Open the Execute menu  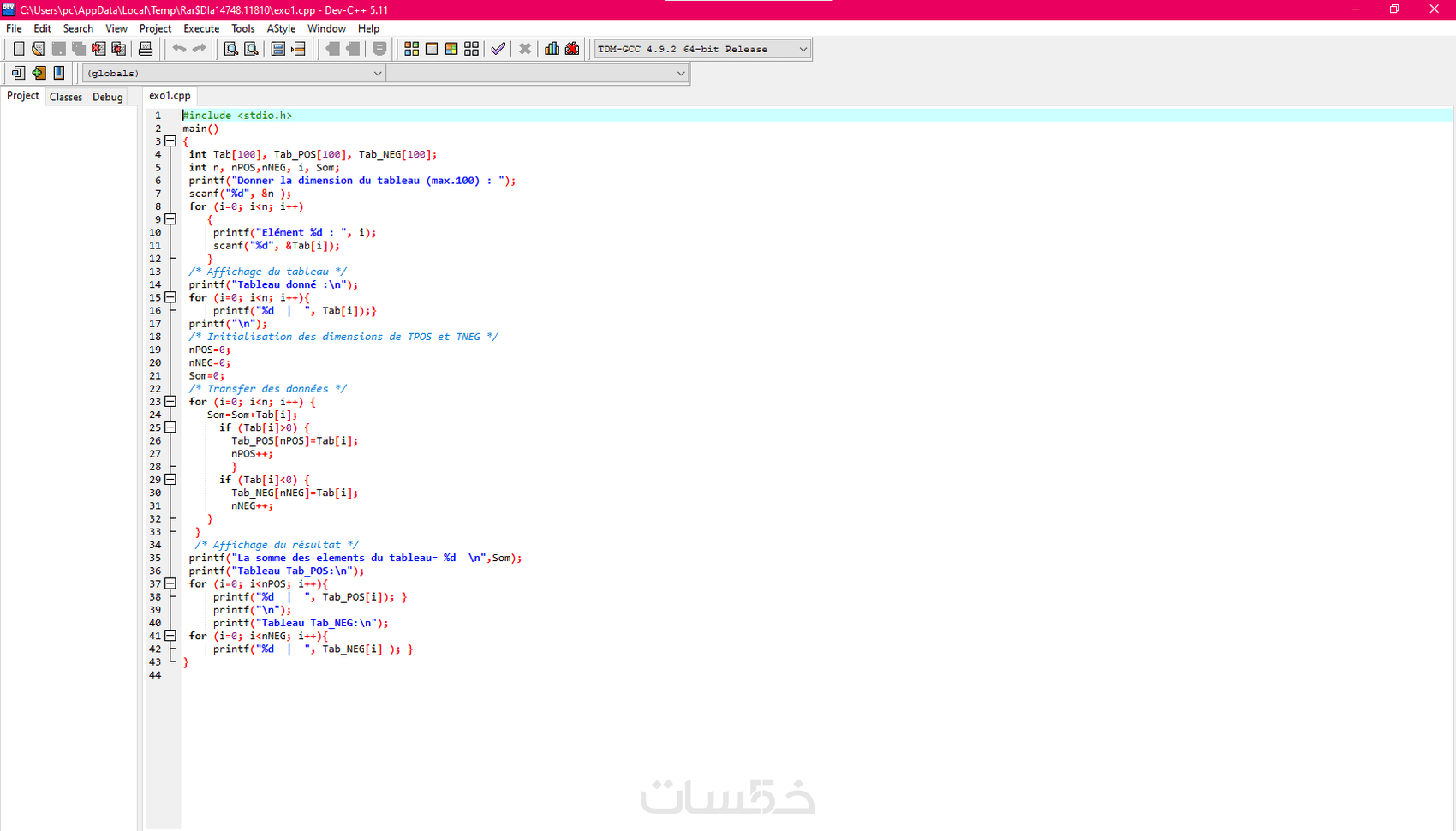click(200, 28)
